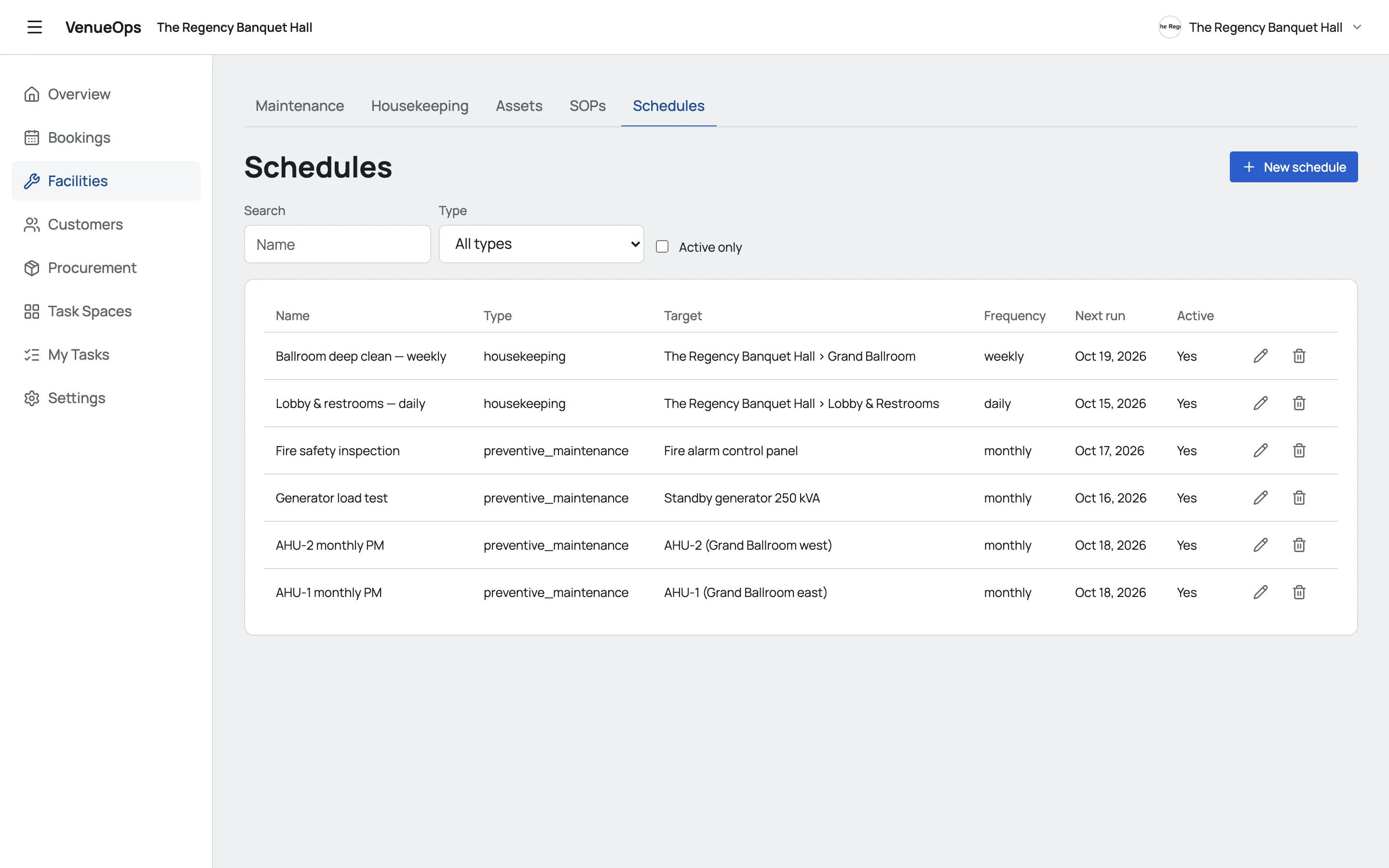Viewport: 1389px width, 868px height.
Task: Click the AHU-1 monthly PM name
Action: click(x=328, y=593)
